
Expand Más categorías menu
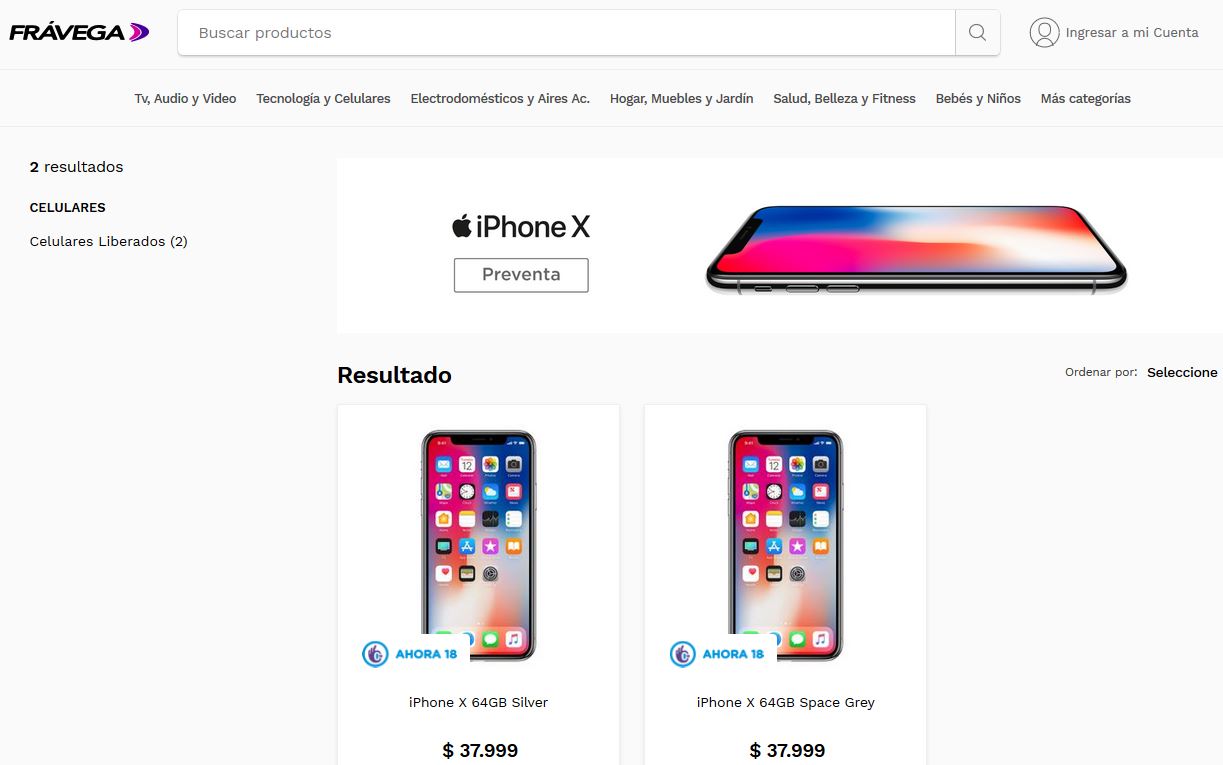click(x=1085, y=98)
